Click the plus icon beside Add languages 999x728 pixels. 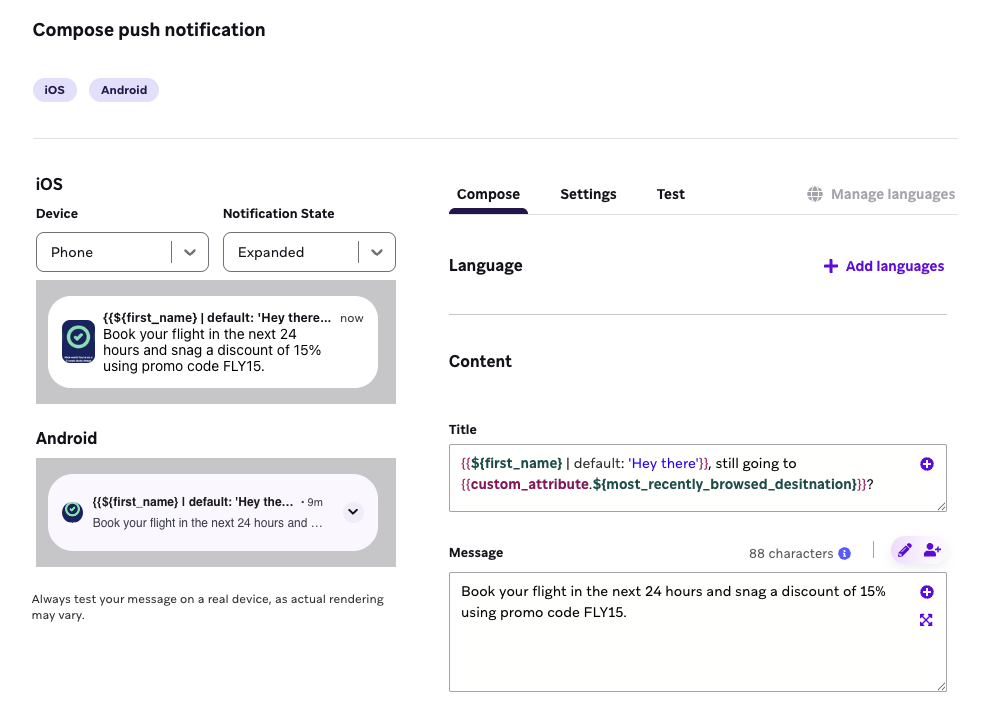click(x=831, y=266)
